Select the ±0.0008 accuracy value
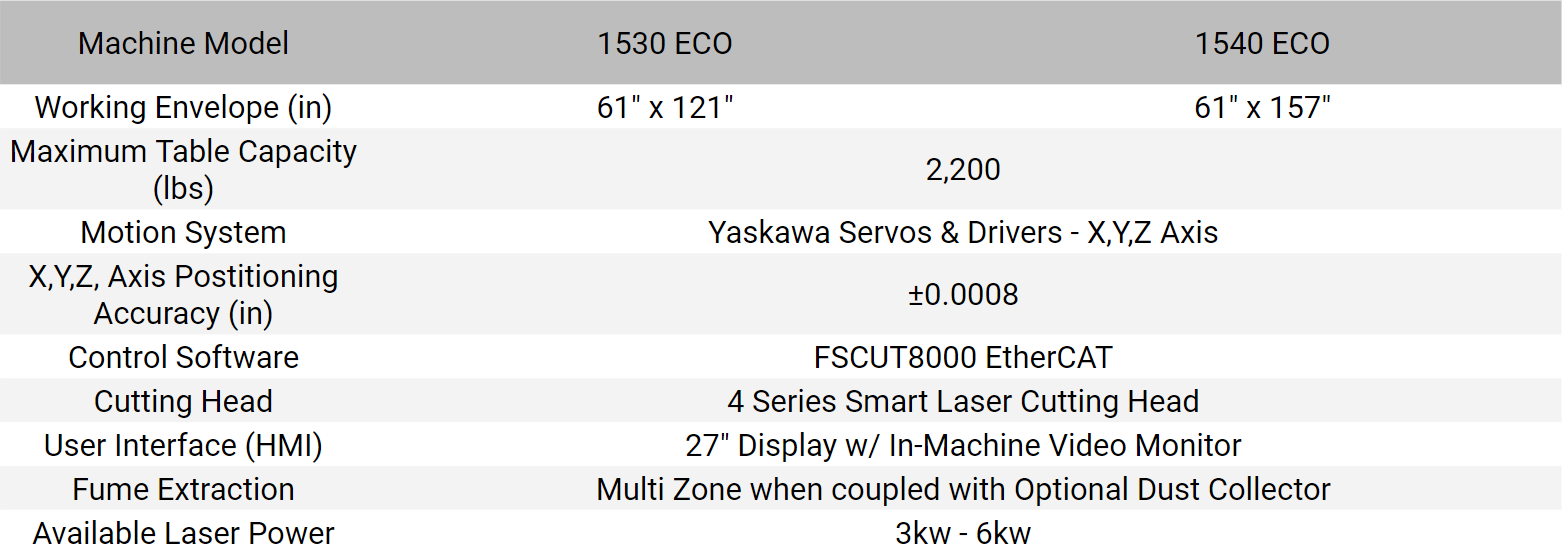 (963, 294)
